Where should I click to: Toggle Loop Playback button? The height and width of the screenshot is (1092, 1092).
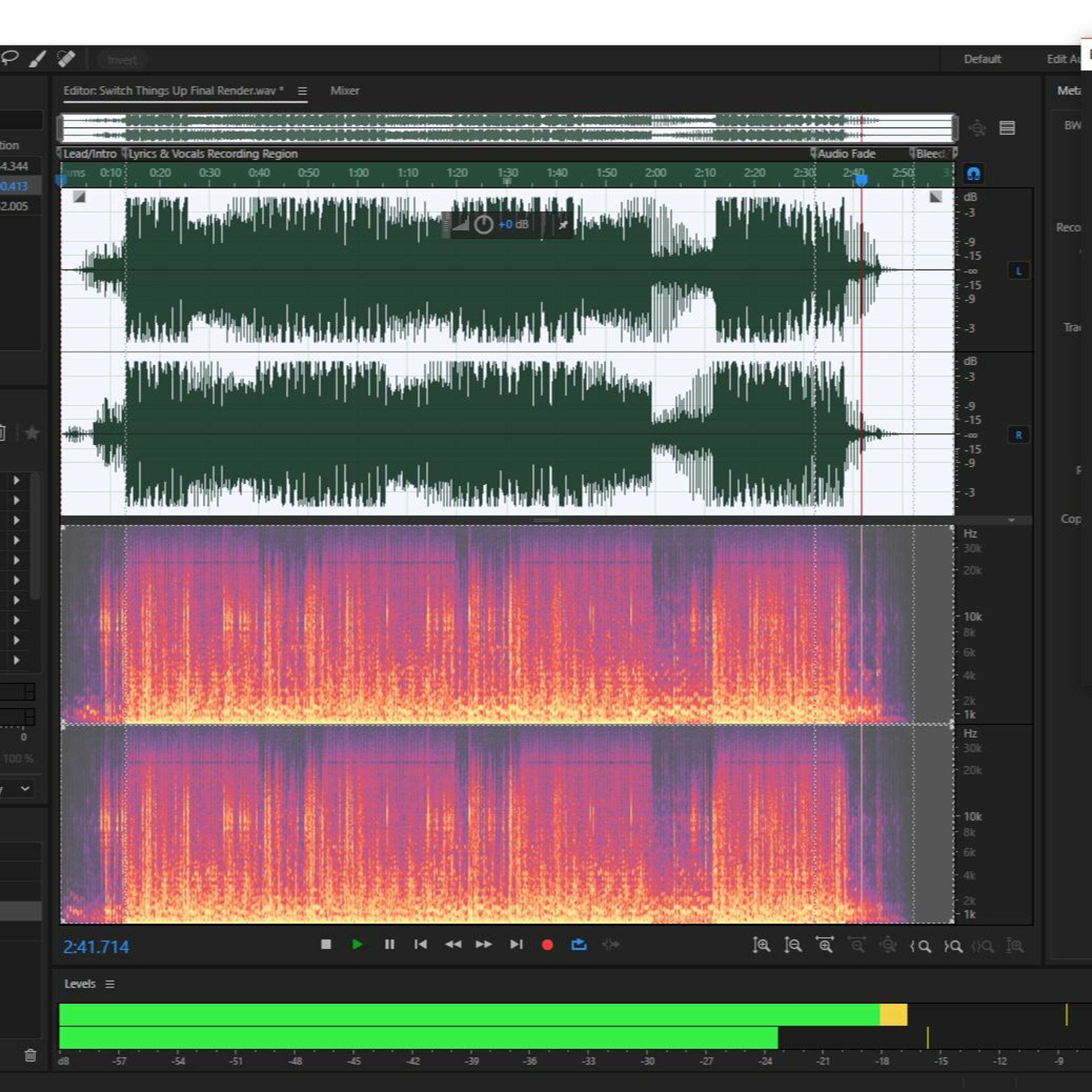tap(579, 945)
